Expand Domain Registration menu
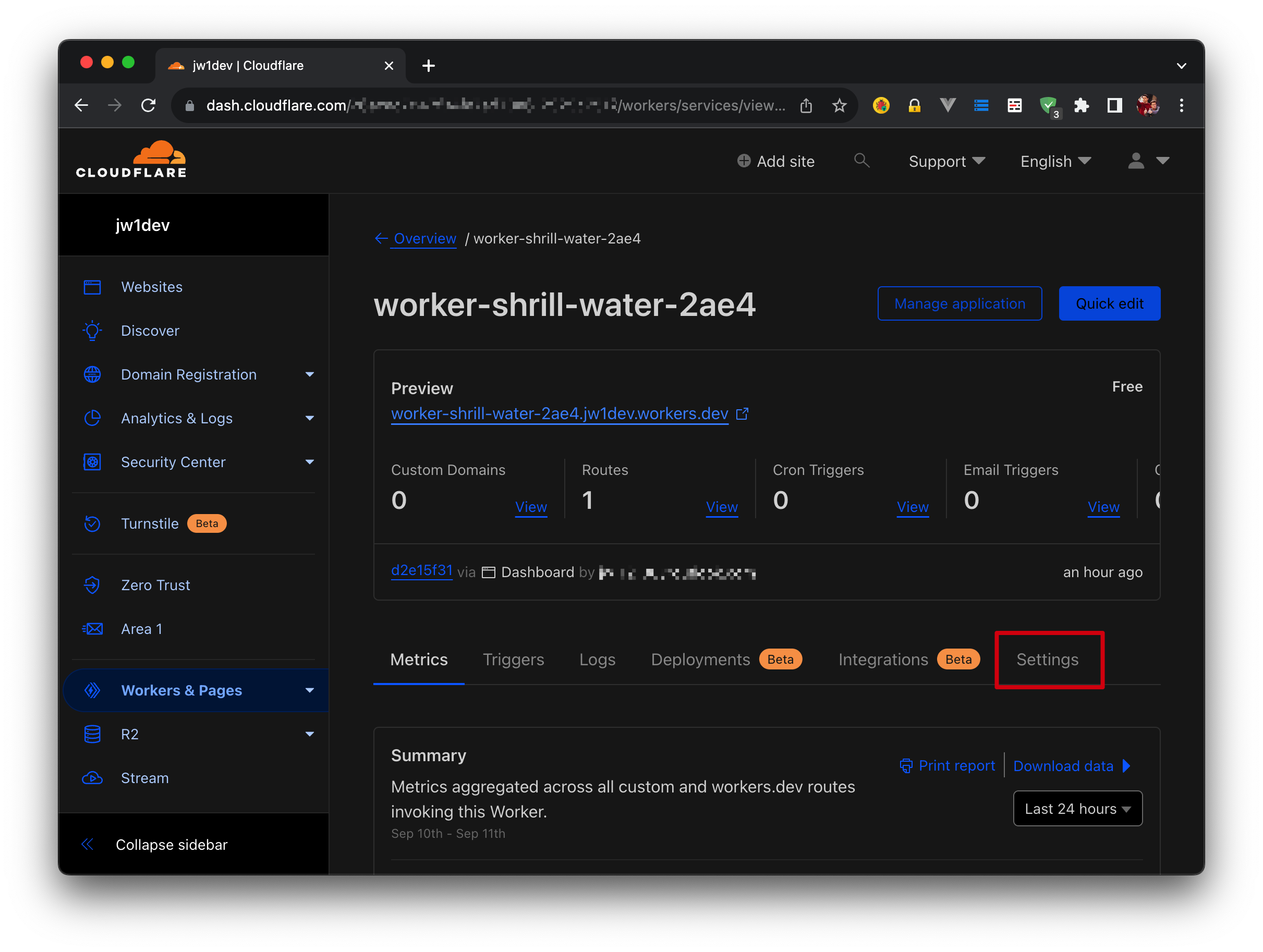The height and width of the screenshot is (952, 1263). click(x=309, y=374)
